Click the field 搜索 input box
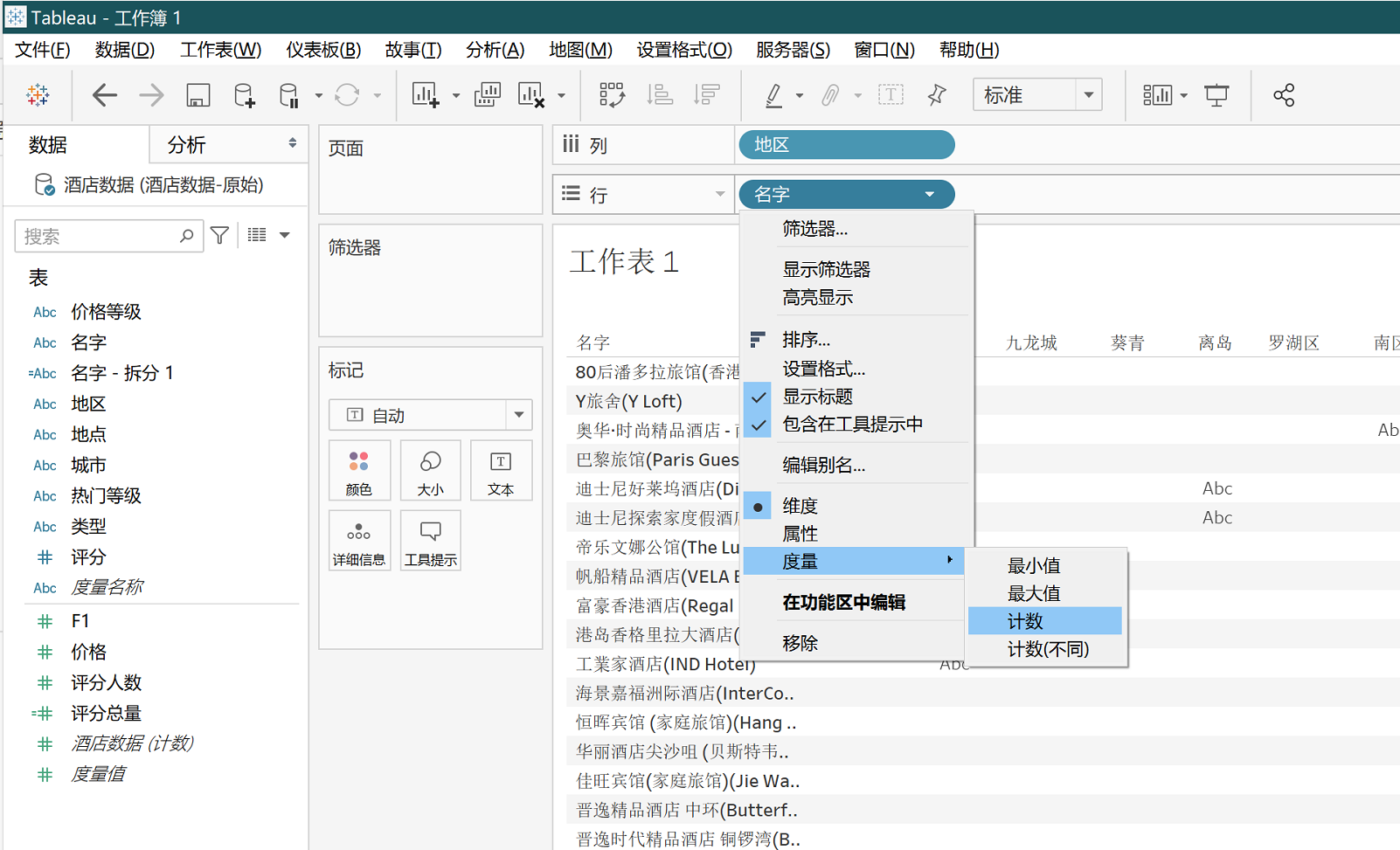This screenshot has width=1400, height=850. click(109, 236)
